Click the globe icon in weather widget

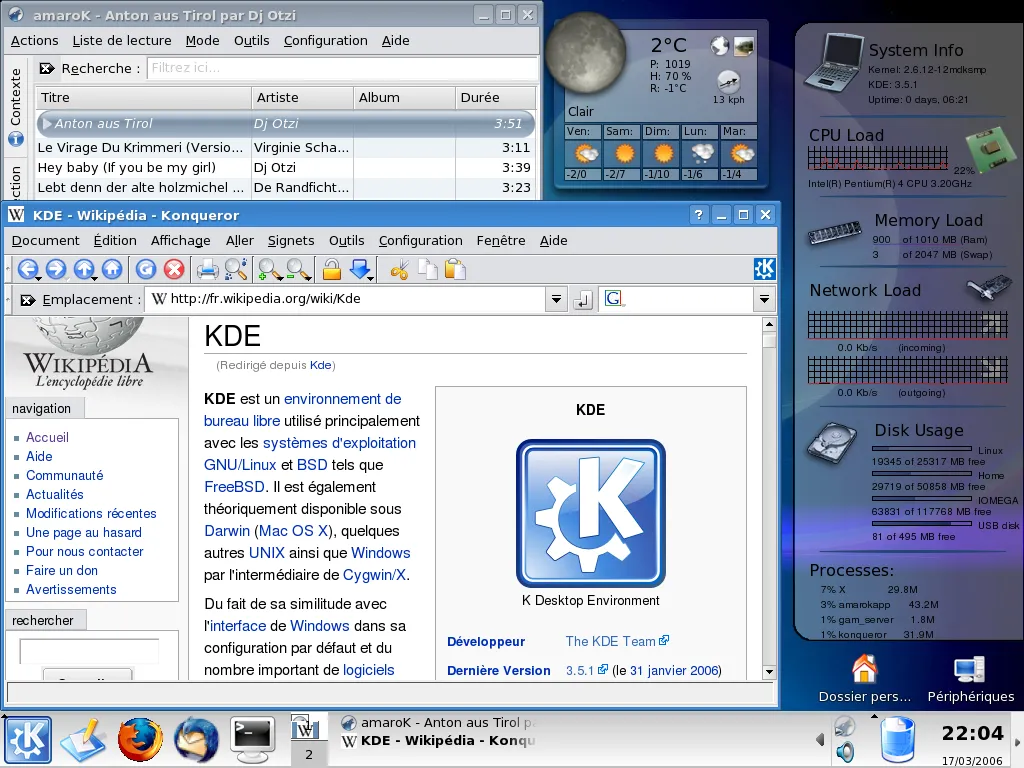pos(720,46)
